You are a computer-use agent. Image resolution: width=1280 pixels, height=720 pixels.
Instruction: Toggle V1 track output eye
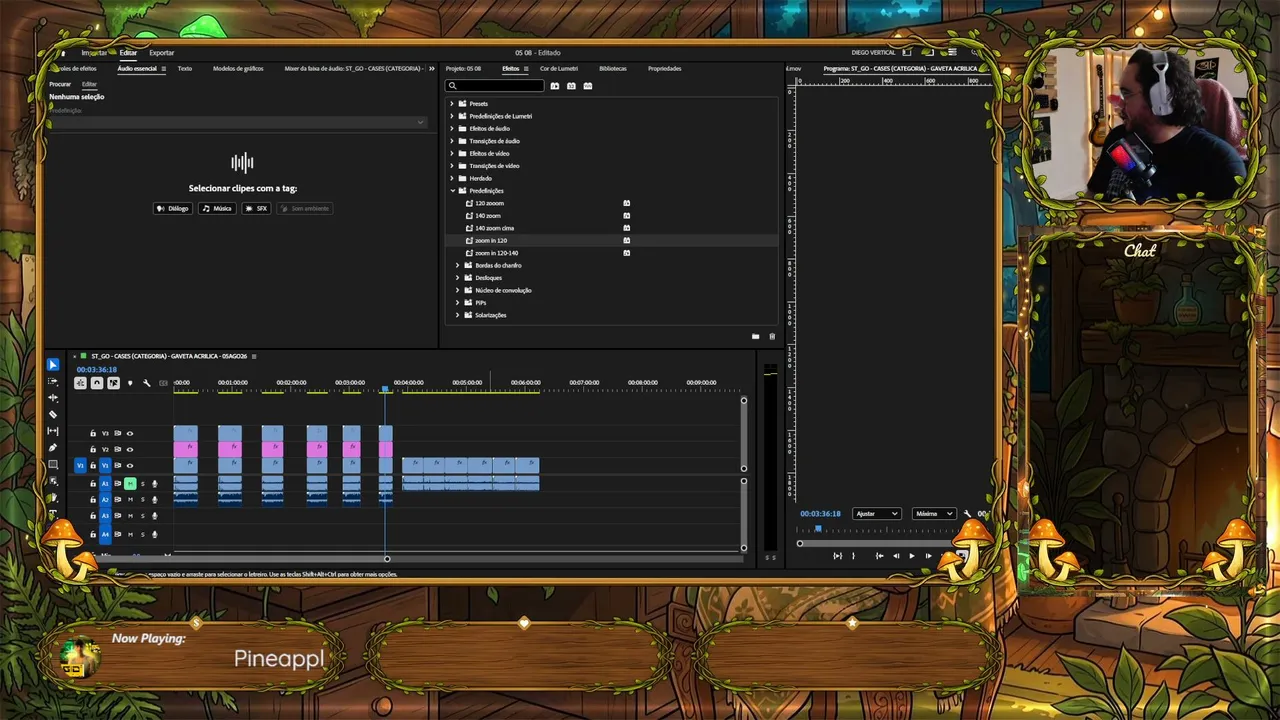click(129, 466)
